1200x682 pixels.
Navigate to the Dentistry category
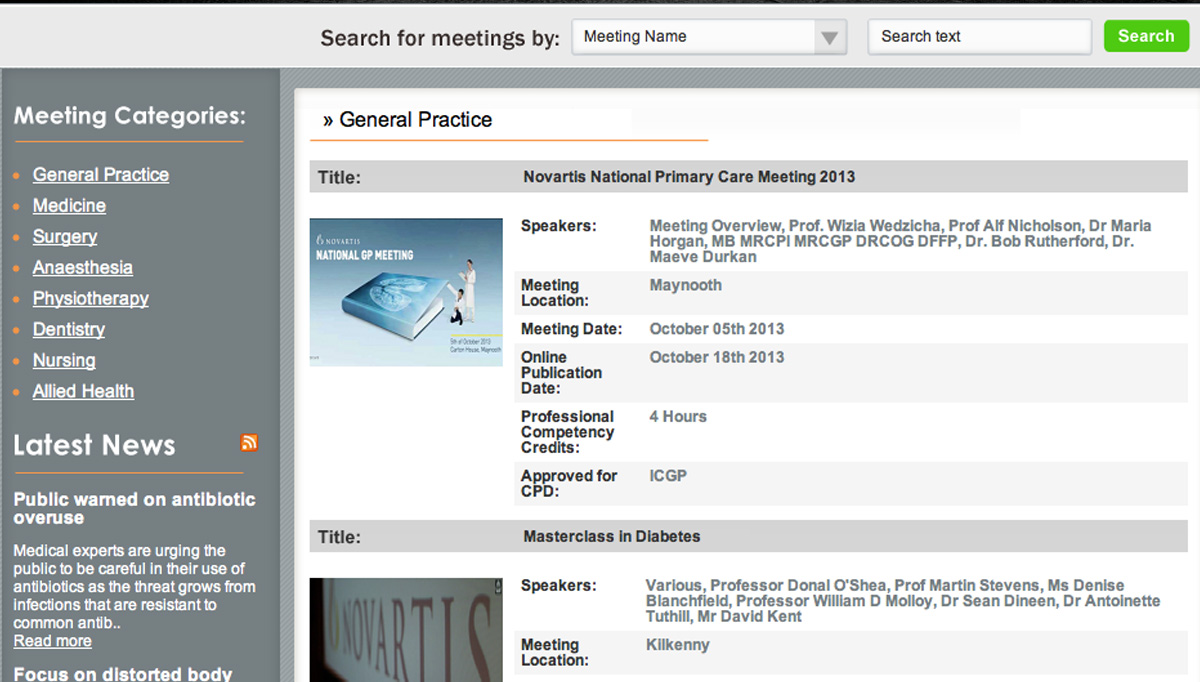pyautogui.click(x=68, y=330)
